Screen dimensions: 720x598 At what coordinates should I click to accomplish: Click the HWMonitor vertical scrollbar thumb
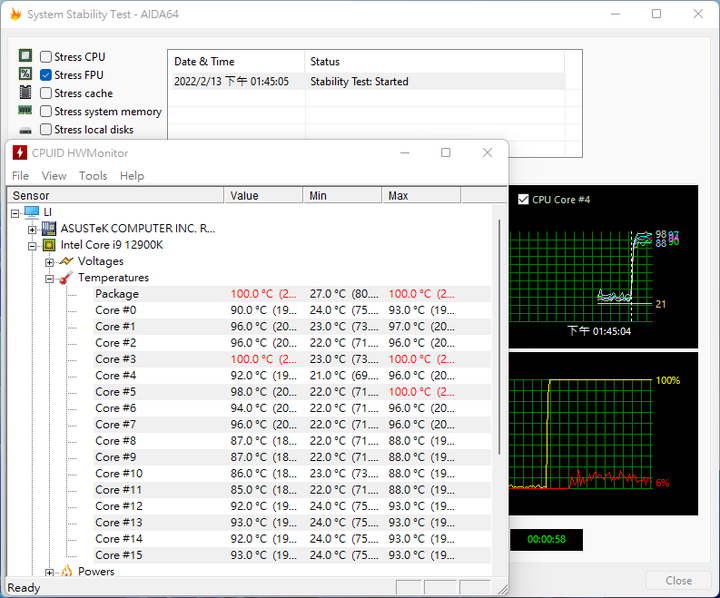coord(499,337)
